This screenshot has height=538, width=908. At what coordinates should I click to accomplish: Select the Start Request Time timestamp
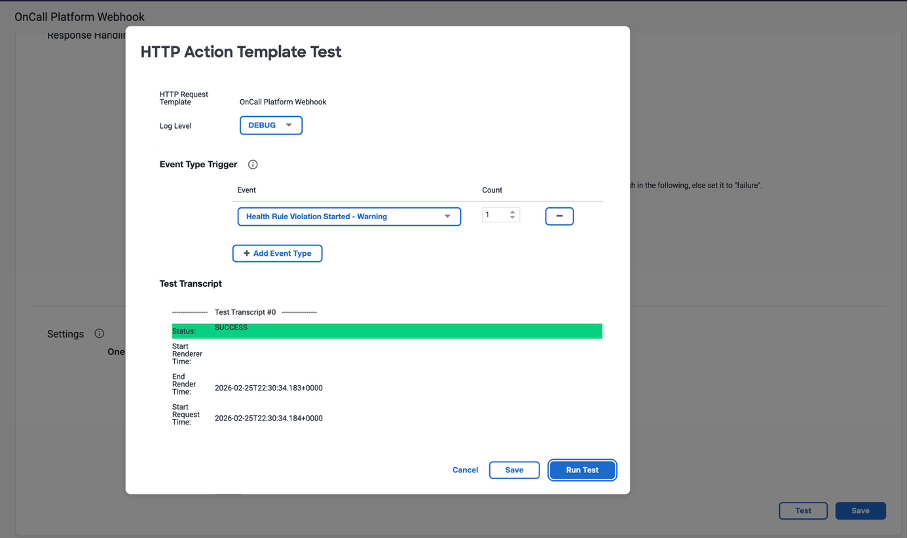tap(268, 418)
